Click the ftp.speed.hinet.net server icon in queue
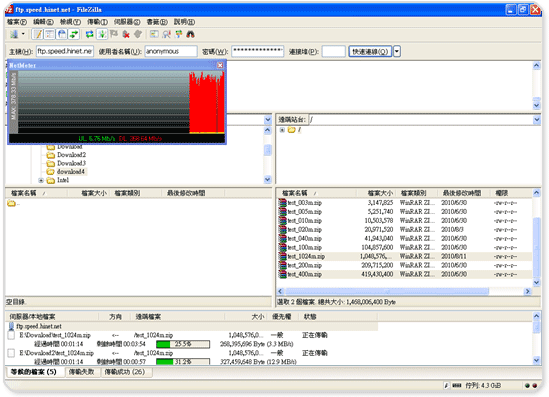Screen dimensions: 549x397 [11, 326]
